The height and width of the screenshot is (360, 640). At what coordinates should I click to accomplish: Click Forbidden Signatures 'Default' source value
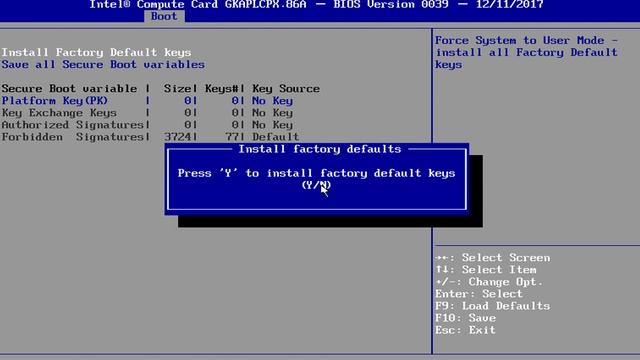point(276,137)
